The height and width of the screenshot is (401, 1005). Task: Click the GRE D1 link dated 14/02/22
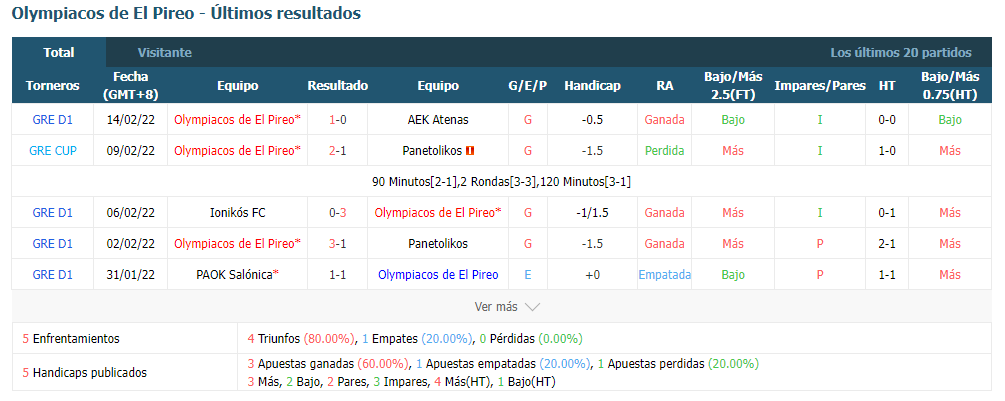pyautogui.click(x=53, y=120)
